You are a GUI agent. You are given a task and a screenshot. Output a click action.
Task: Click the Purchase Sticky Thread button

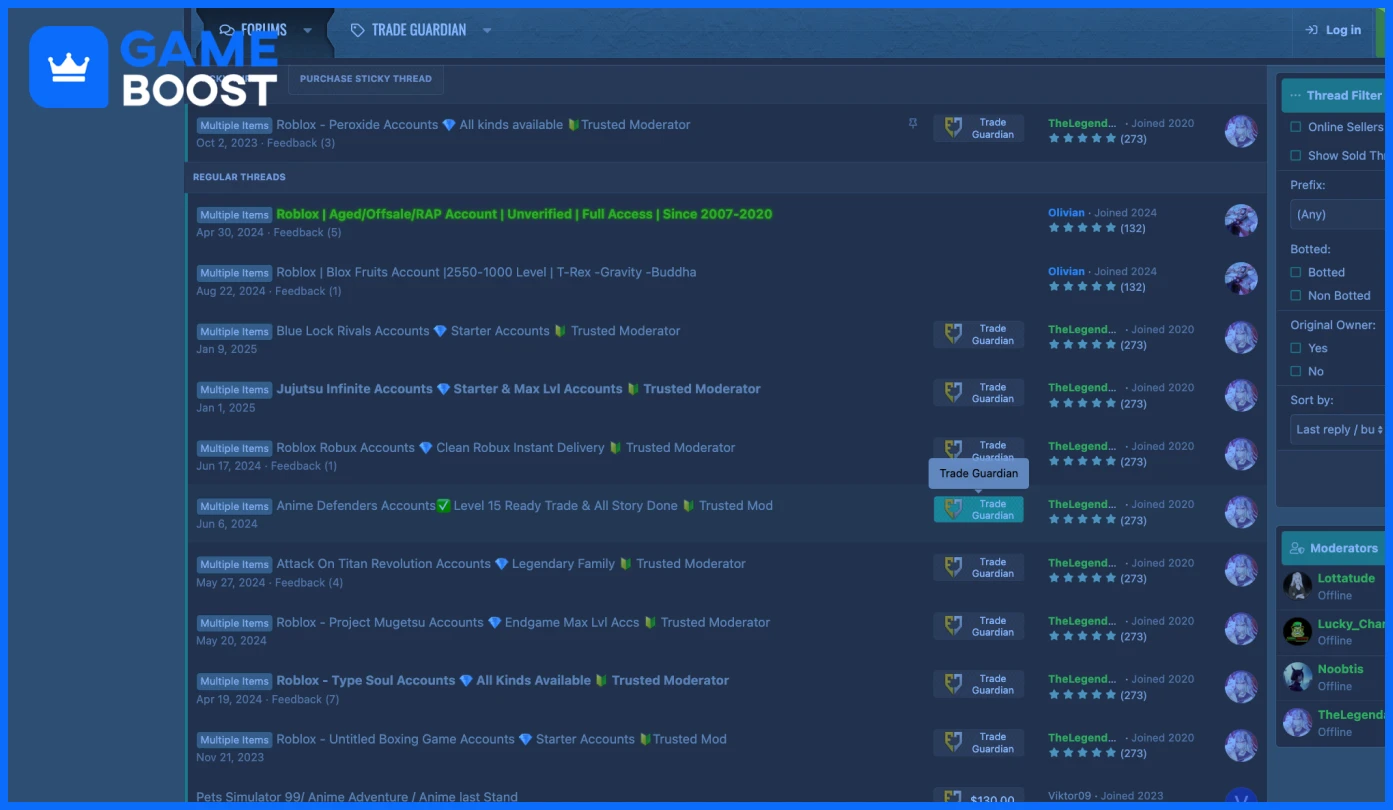point(366,79)
